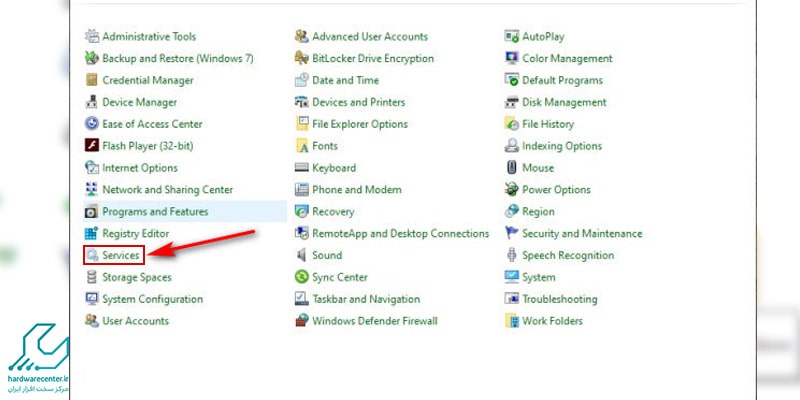The image size is (800, 400).
Task: Click the Security and Maintenance flag icon
Action: 512,234
